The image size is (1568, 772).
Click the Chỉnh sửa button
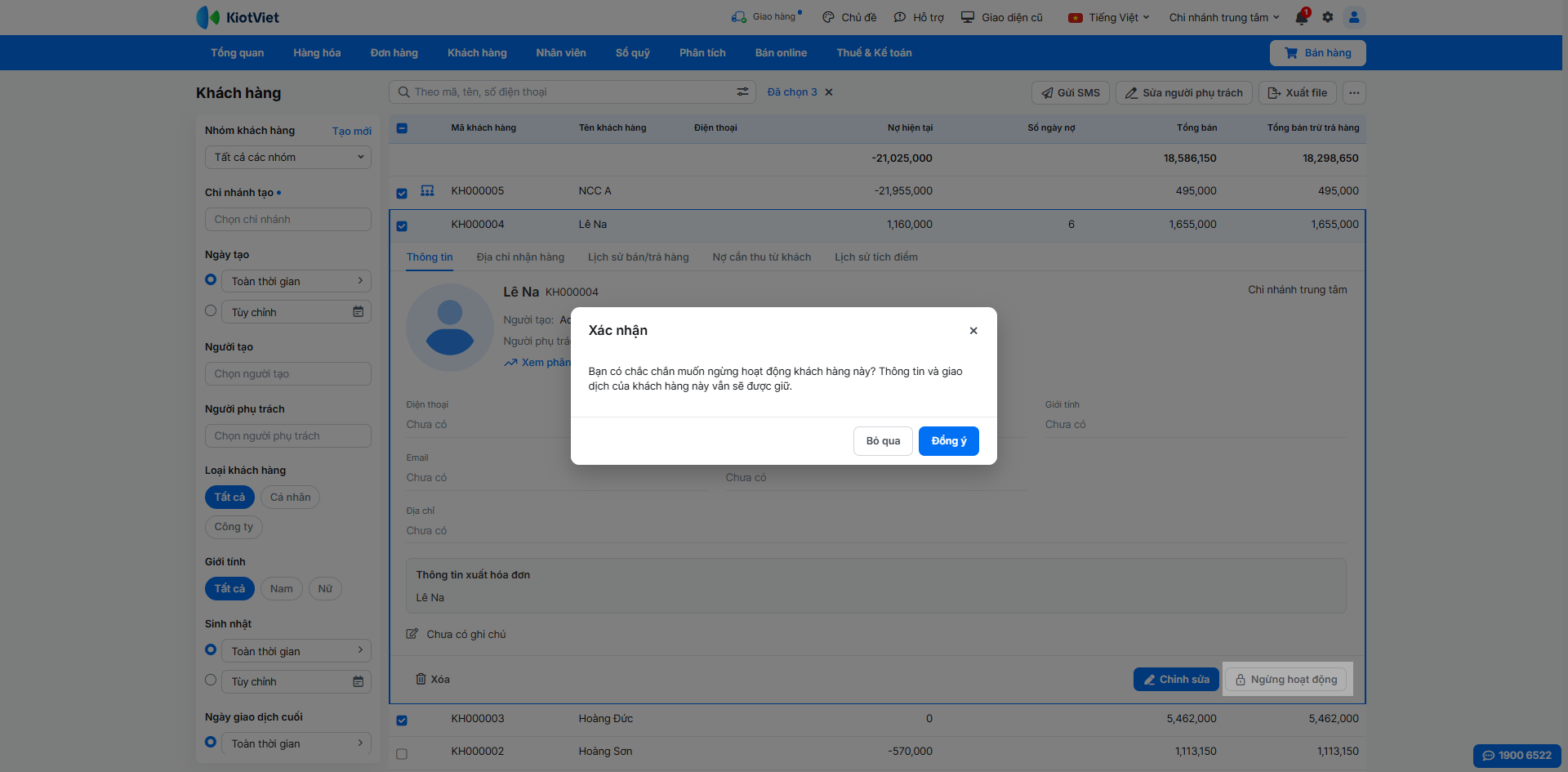(1176, 680)
